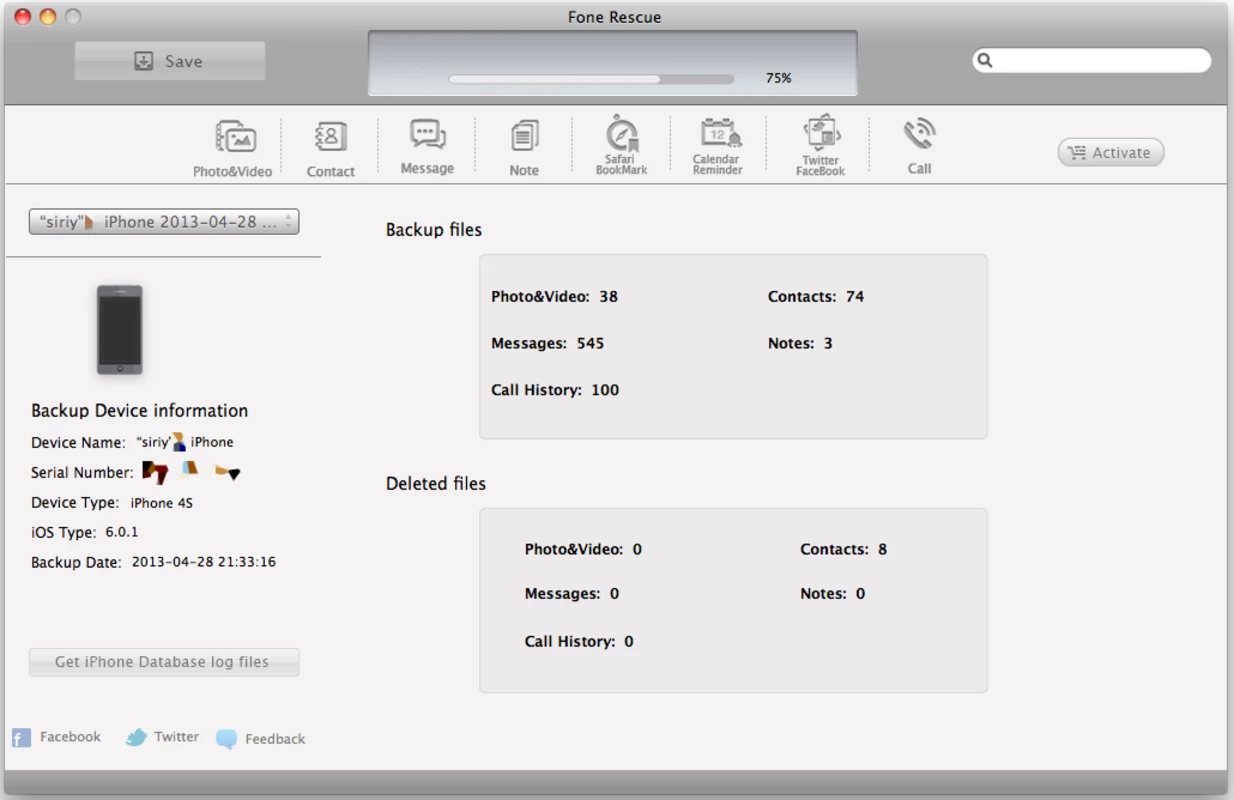Open the Note category
The width and height of the screenshot is (1234, 800).
point(524,148)
